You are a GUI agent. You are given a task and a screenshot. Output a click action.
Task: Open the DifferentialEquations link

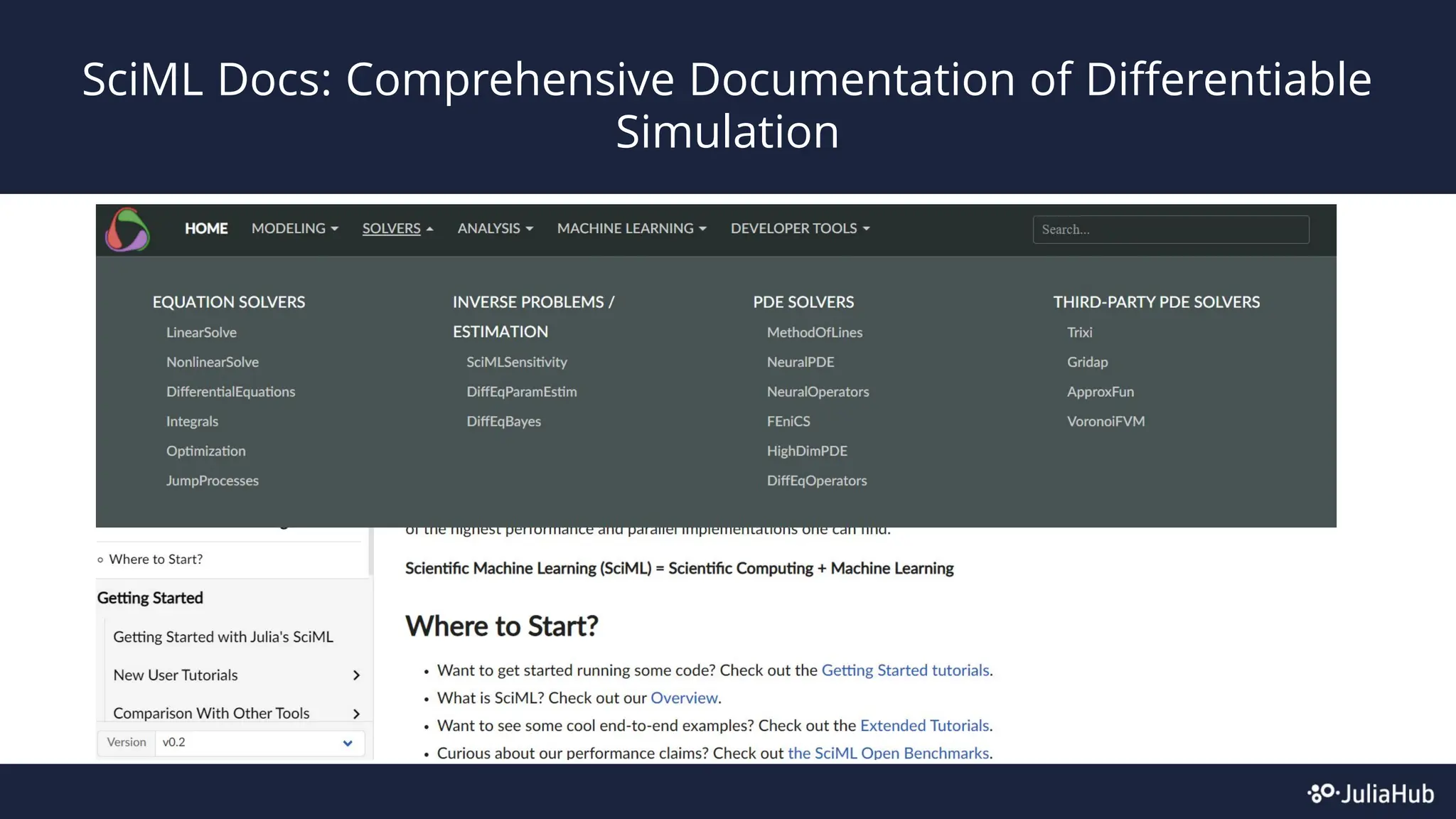point(230,392)
